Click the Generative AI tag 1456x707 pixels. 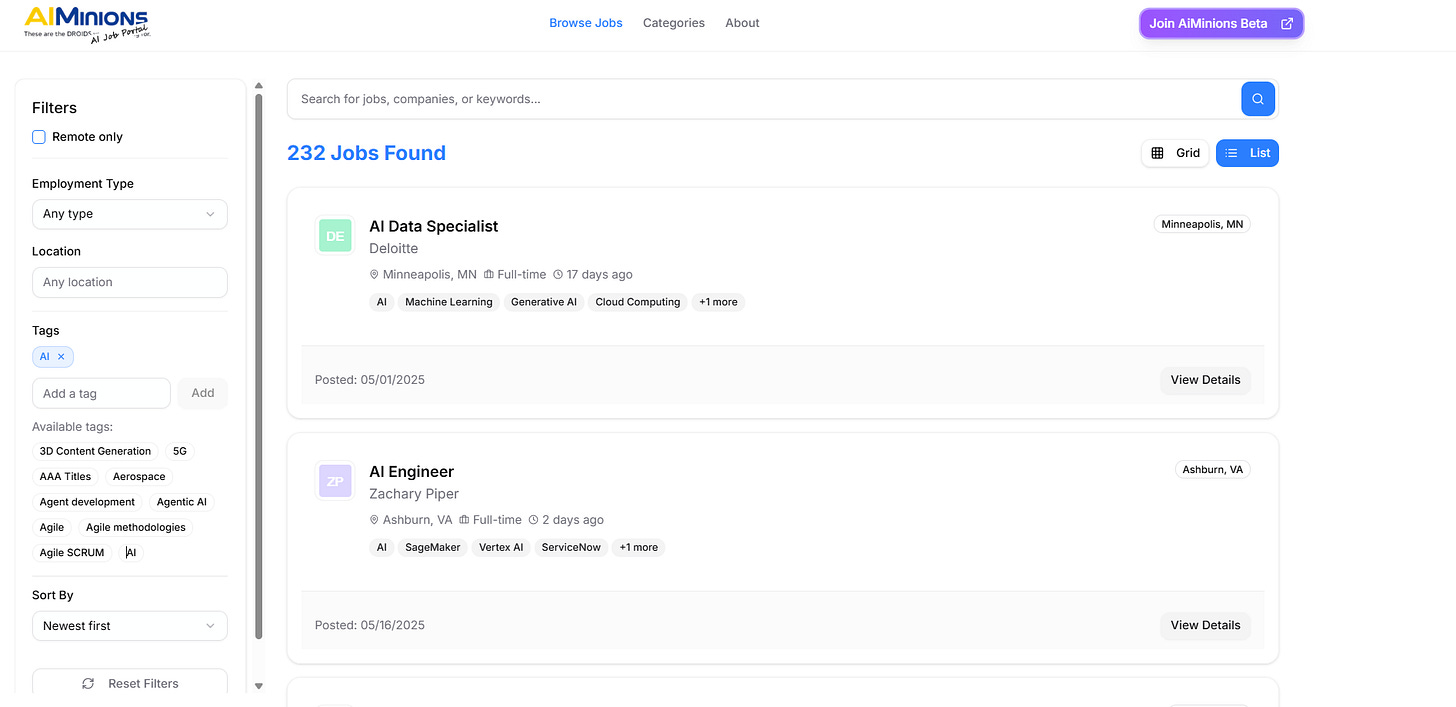pos(544,302)
